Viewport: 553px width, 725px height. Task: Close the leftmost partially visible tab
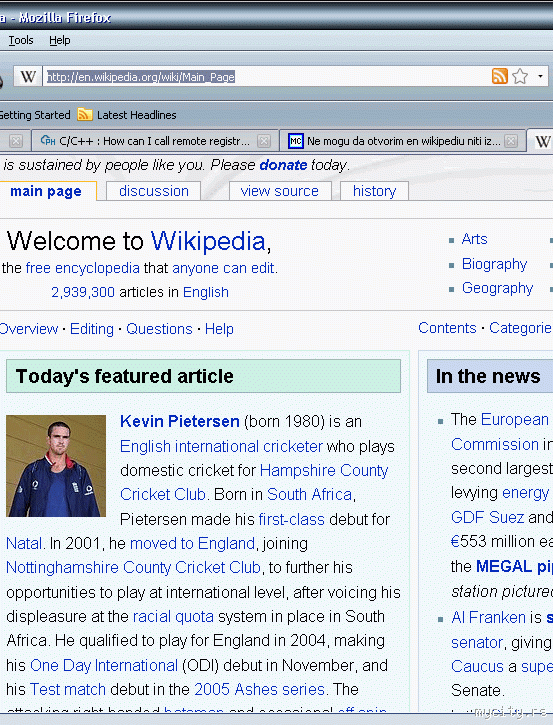15,141
